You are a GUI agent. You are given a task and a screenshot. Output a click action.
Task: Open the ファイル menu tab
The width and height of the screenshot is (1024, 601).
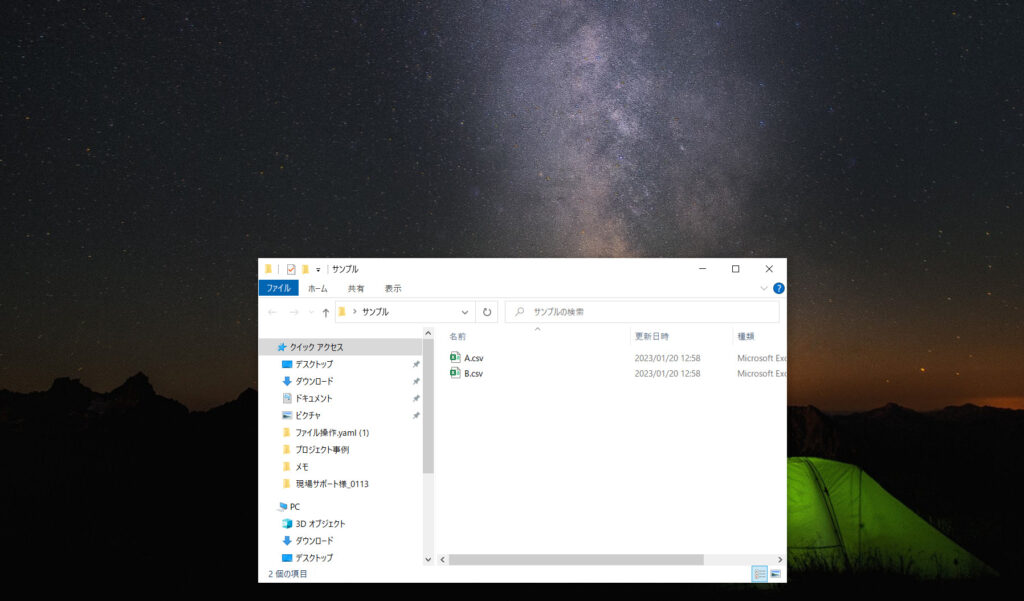point(278,288)
